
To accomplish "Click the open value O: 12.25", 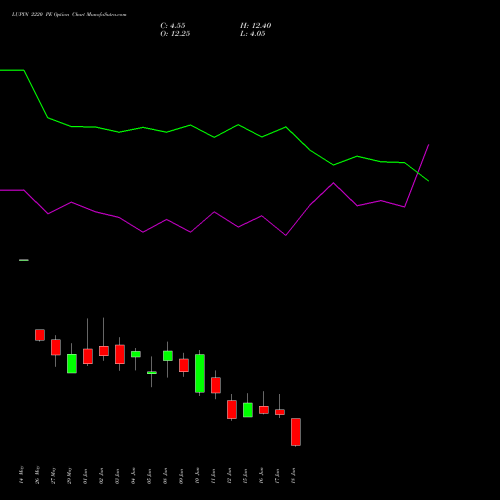I will click(175, 34).
